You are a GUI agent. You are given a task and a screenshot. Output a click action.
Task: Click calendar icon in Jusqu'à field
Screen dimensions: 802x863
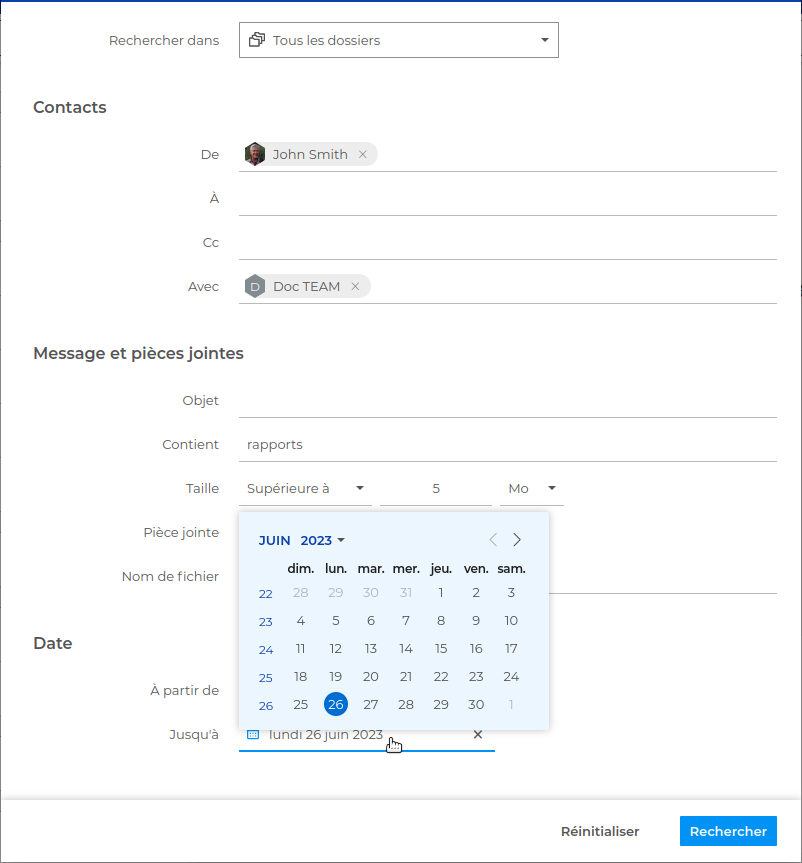coord(253,735)
